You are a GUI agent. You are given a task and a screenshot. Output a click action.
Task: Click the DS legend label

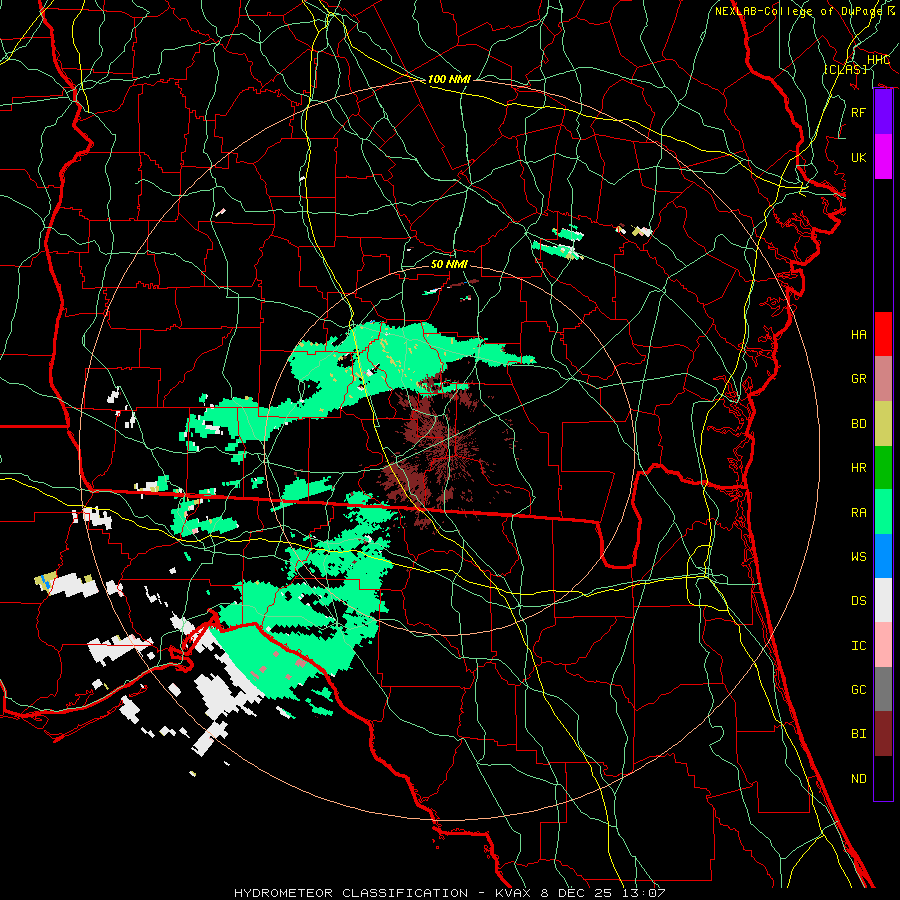pos(858,601)
